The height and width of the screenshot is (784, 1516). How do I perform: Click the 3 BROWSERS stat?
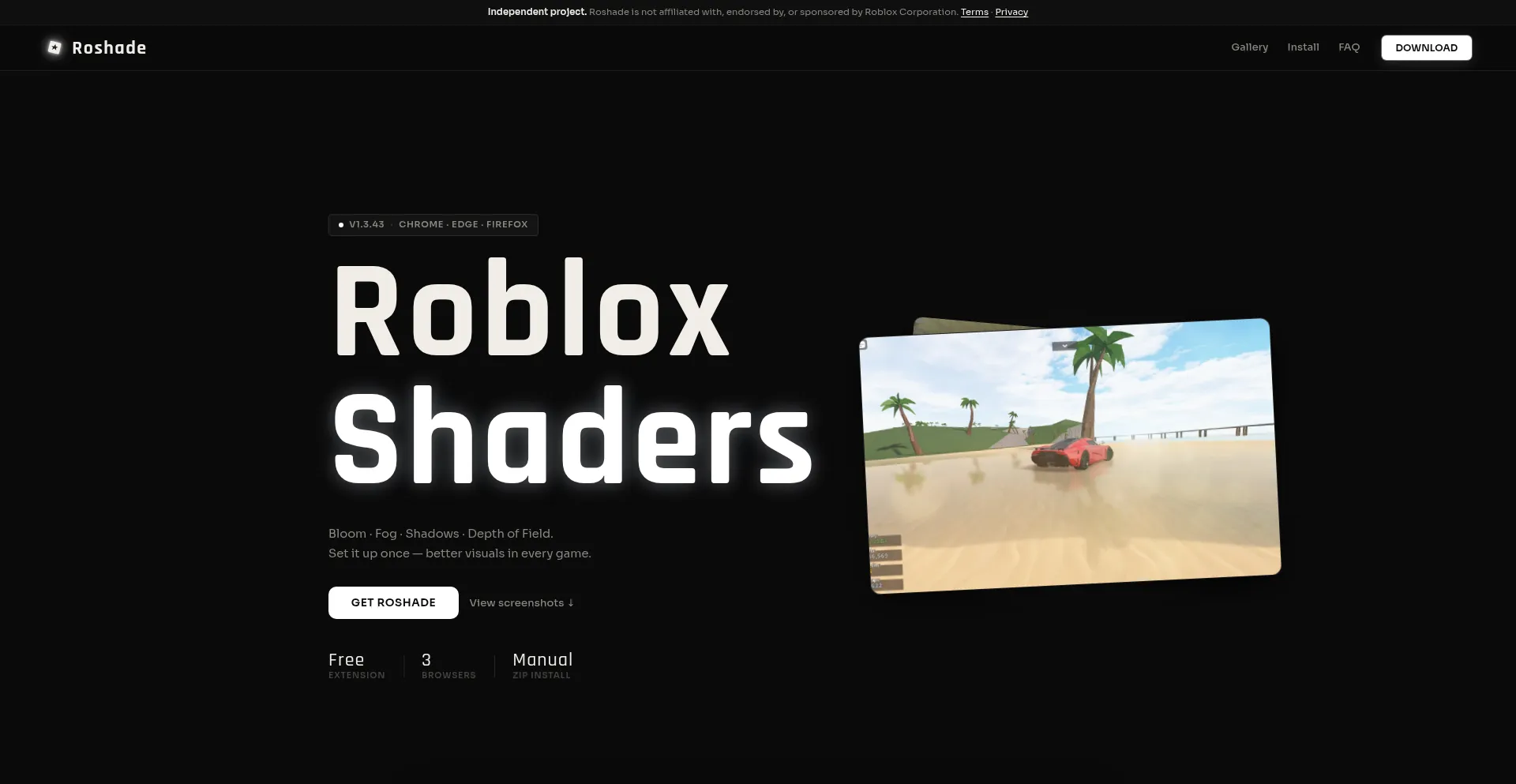click(448, 665)
